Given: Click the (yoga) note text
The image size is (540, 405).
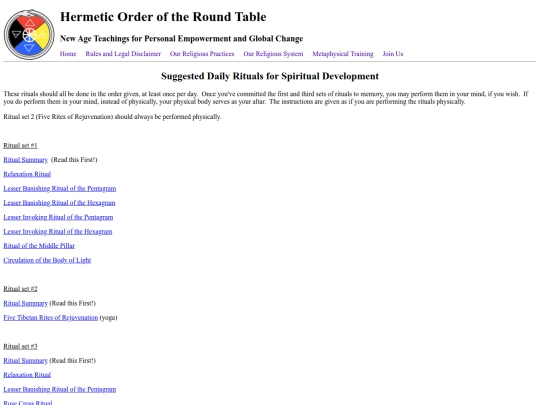Looking at the screenshot, I should [x=108, y=318].
